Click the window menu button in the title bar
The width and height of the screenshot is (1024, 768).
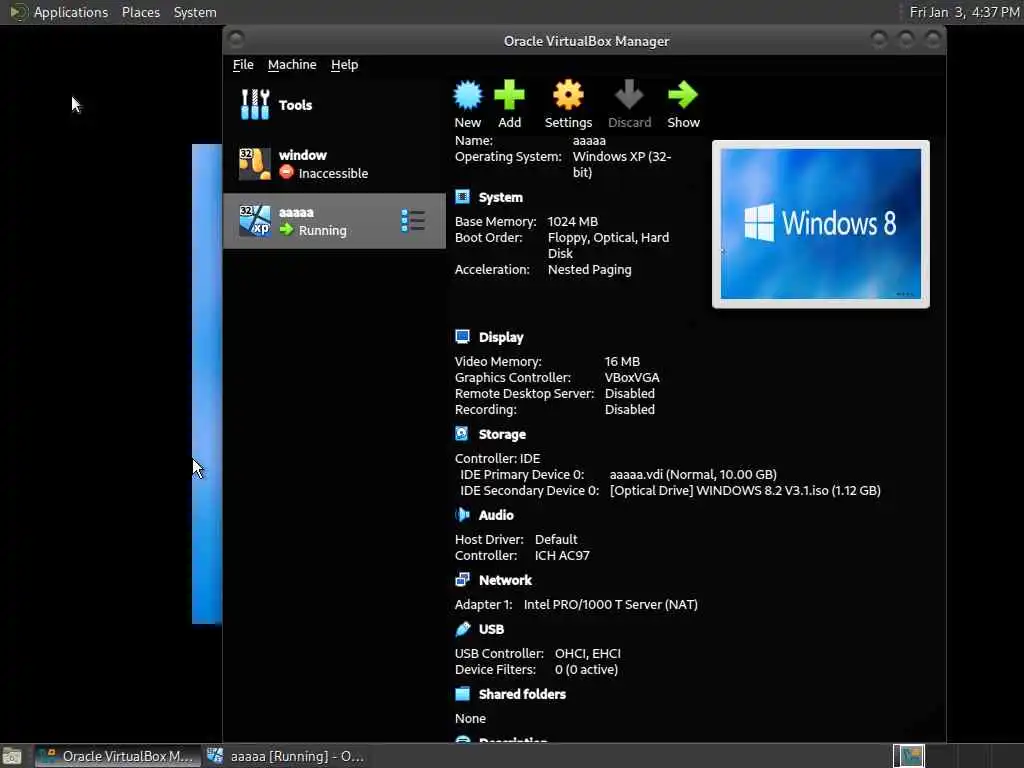click(236, 40)
